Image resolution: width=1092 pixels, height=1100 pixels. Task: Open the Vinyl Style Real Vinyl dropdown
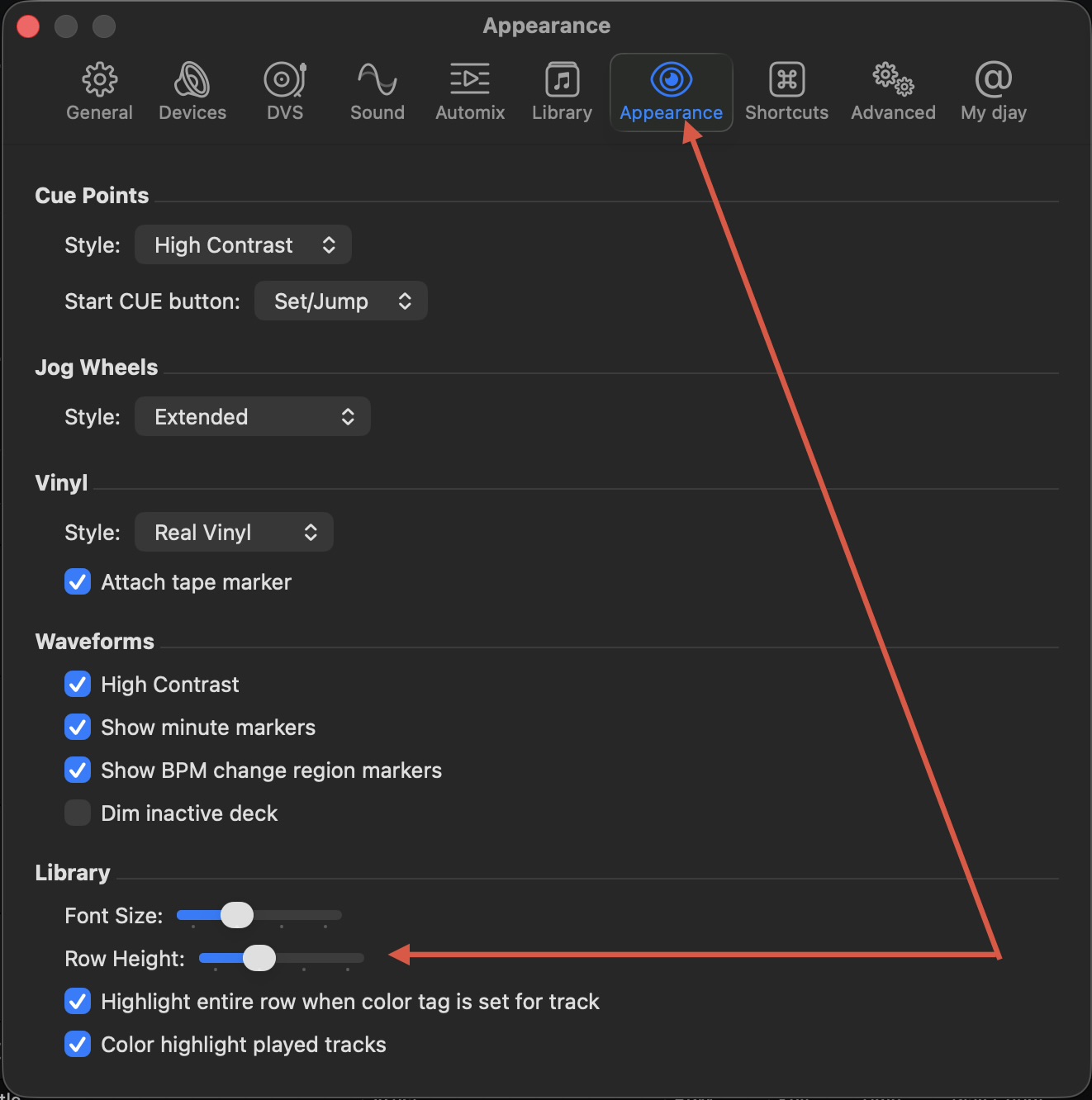pos(234,533)
